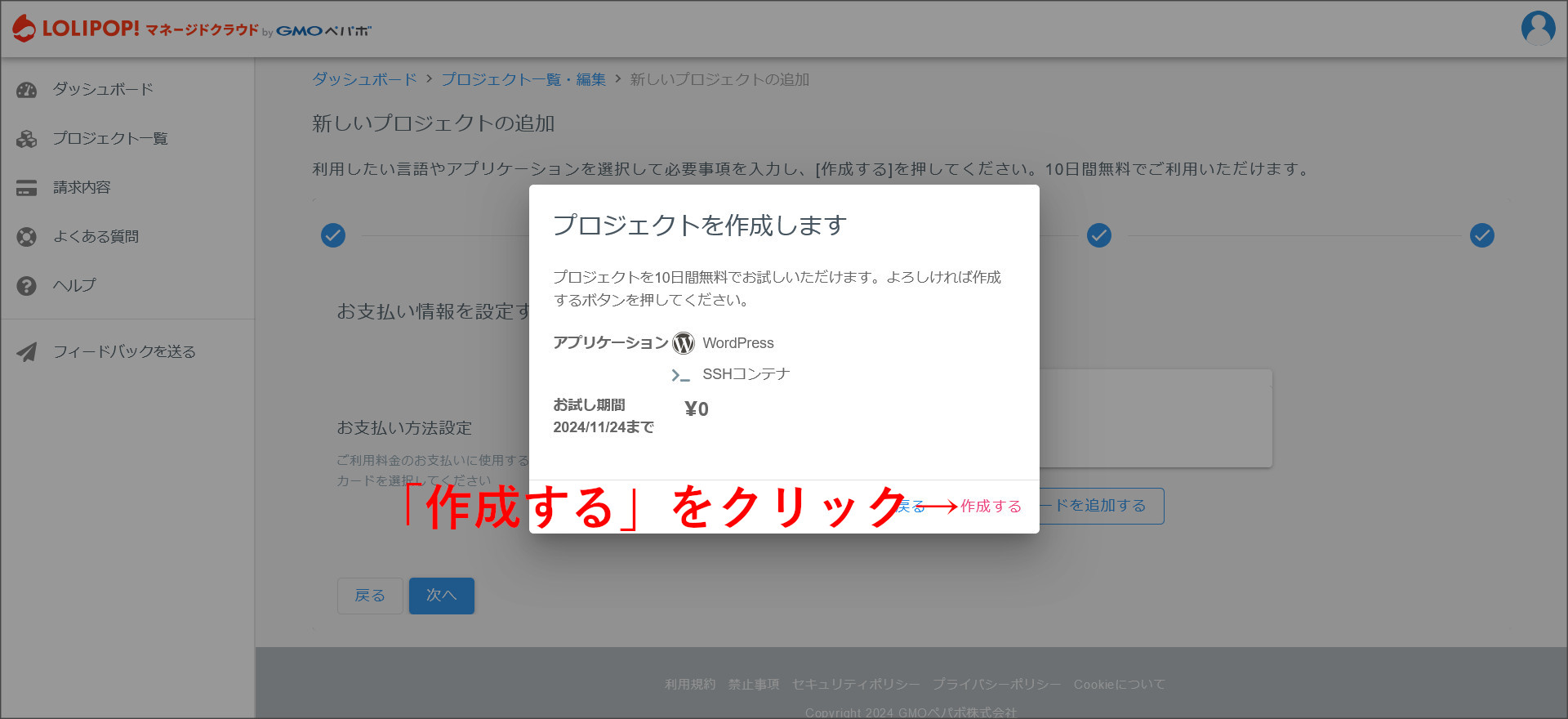Image resolution: width=1568 pixels, height=719 pixels.
Task: Open プロジェクト一覧 in the sidebar
Action: pos(110,138)
